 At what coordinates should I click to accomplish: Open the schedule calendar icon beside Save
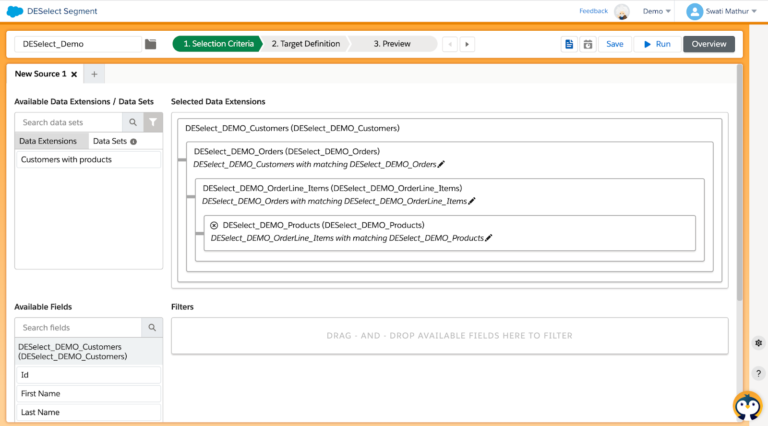pyautogui.click(x=588, y=44)
